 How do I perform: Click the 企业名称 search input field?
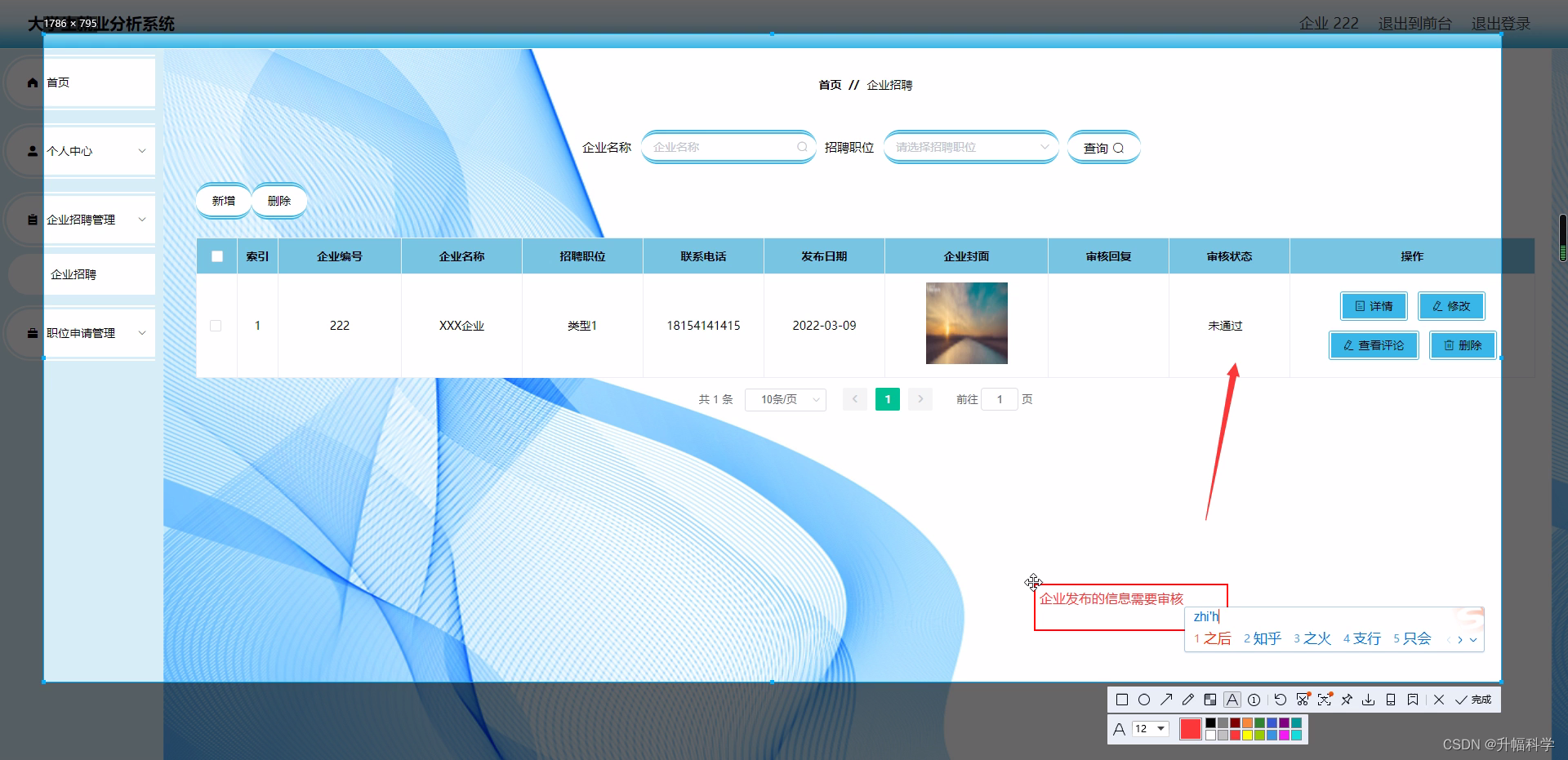(723, 147)
